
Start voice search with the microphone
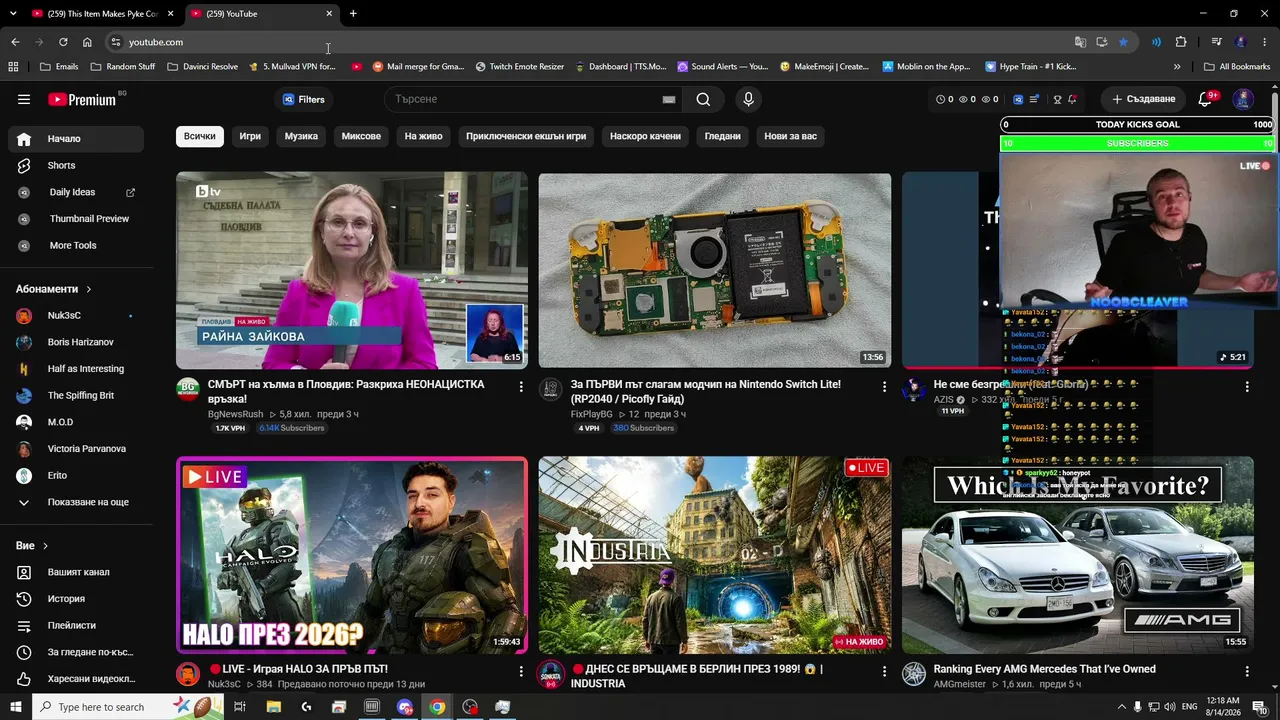click(x=748, y=99)
